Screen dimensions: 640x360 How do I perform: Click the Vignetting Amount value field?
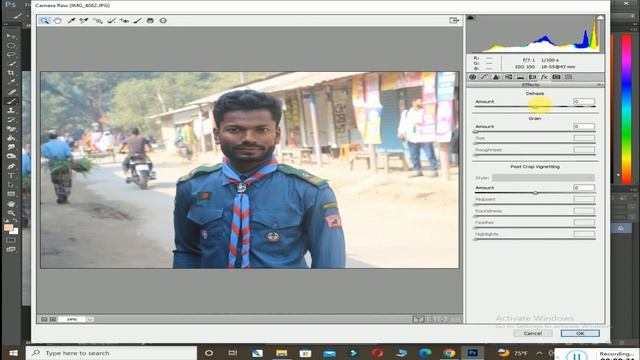(x=584, y=187)
